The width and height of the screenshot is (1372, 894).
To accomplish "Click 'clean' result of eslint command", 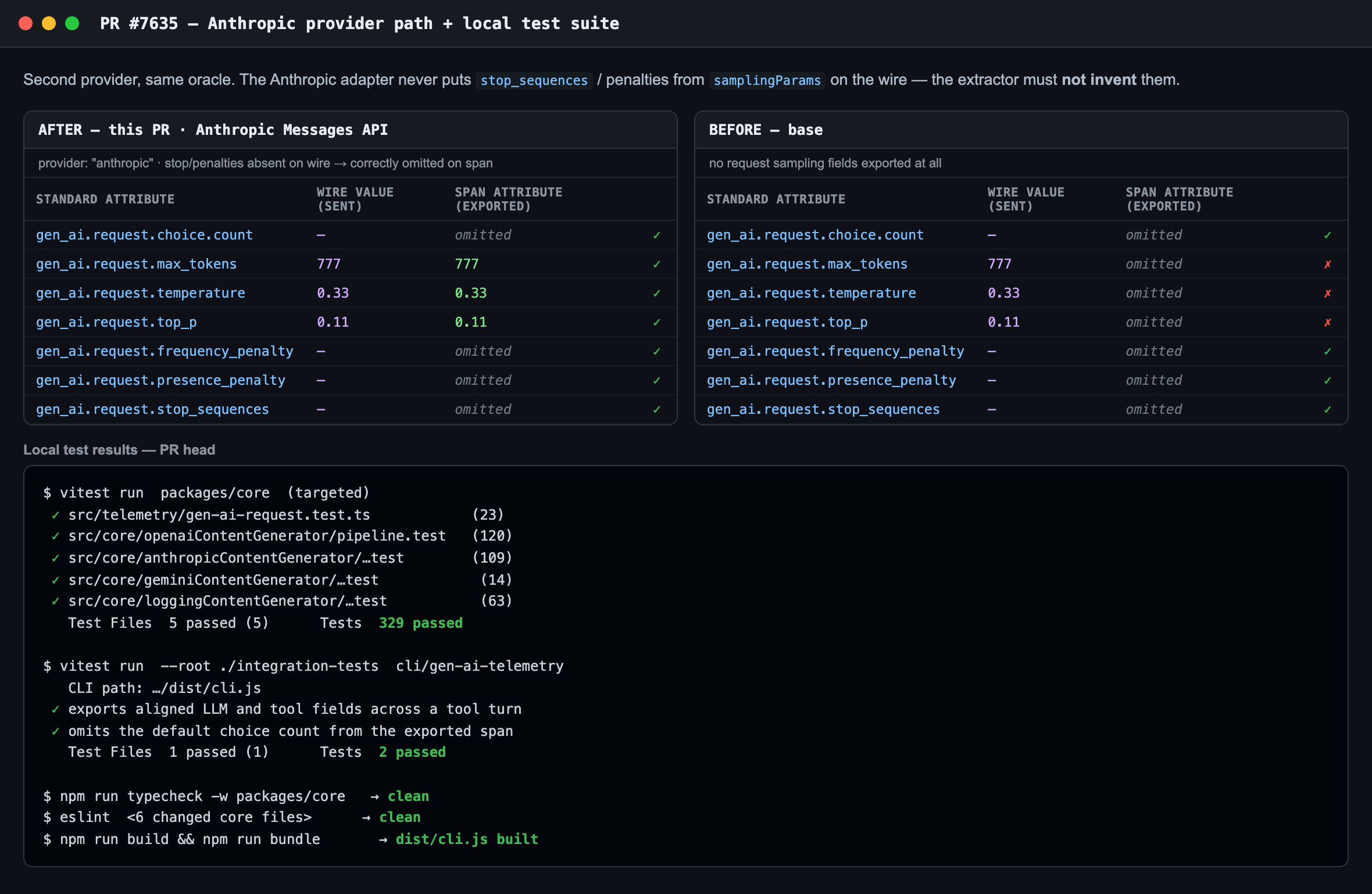I will coord(399,817).
